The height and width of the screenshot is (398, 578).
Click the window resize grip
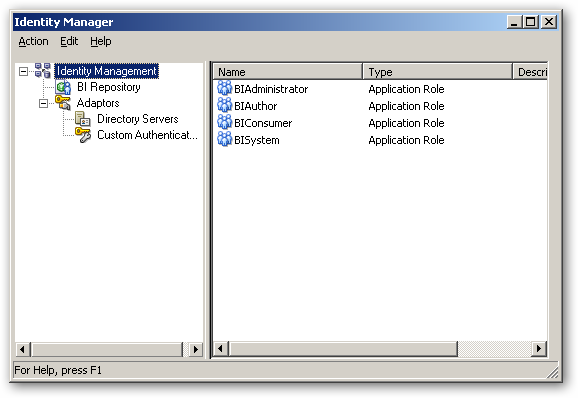[552, 373]
